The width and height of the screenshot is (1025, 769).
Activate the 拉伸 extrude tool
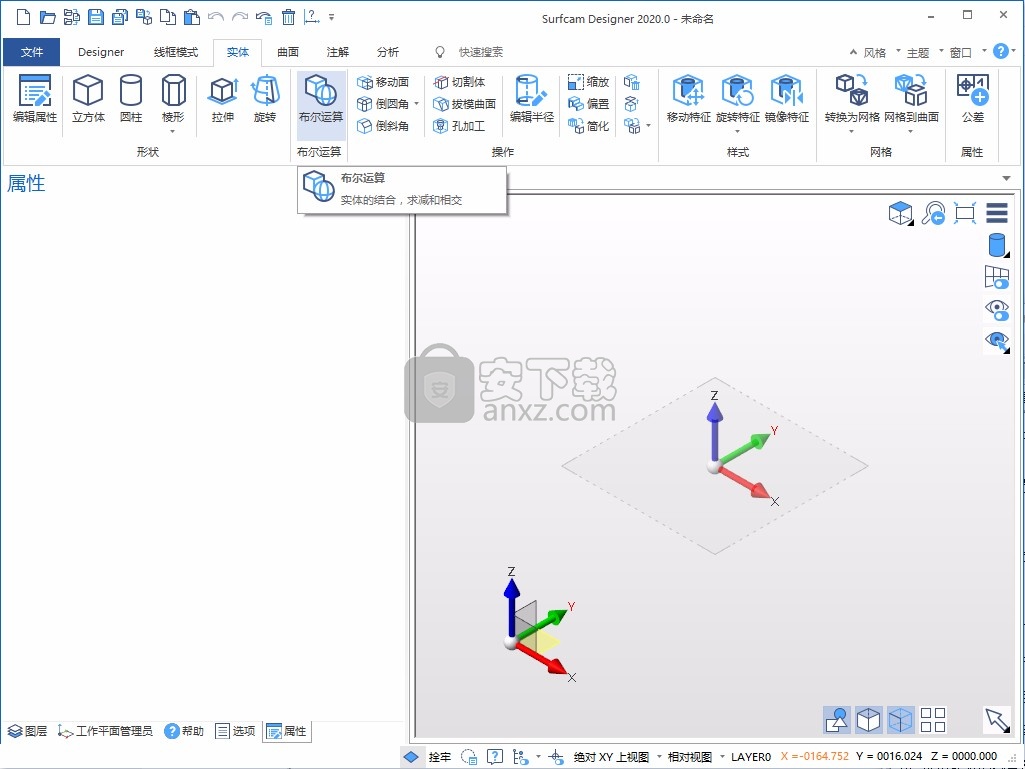(223, 99)
